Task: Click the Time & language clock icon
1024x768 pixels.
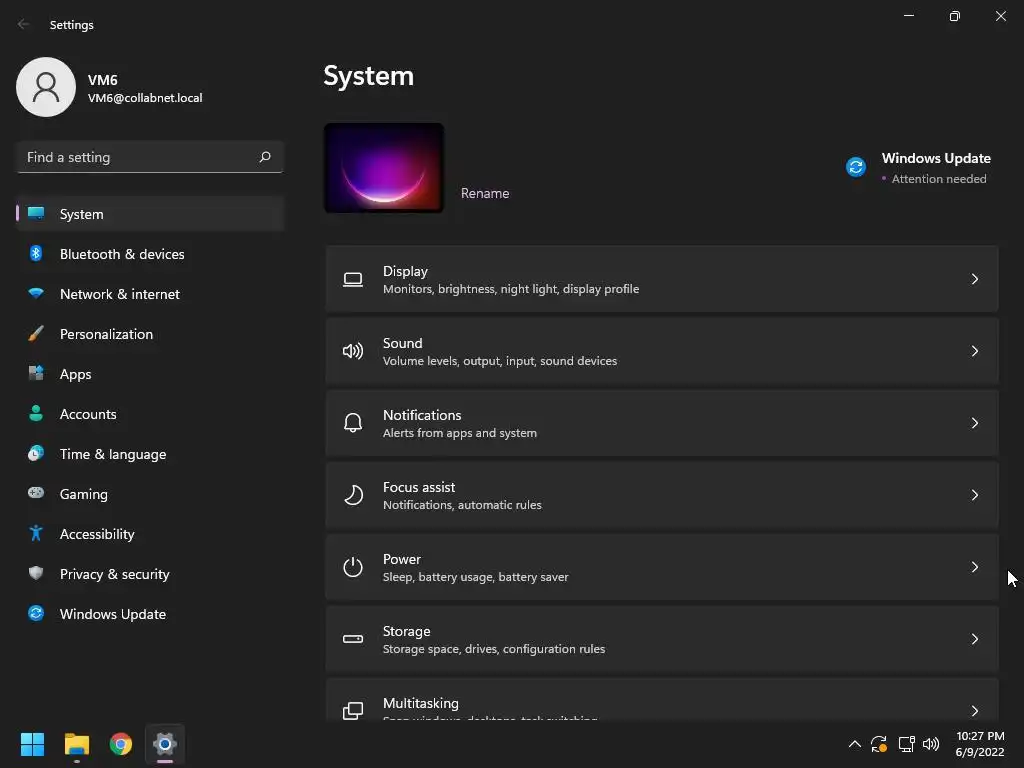Action: click(x=36, y=453)
